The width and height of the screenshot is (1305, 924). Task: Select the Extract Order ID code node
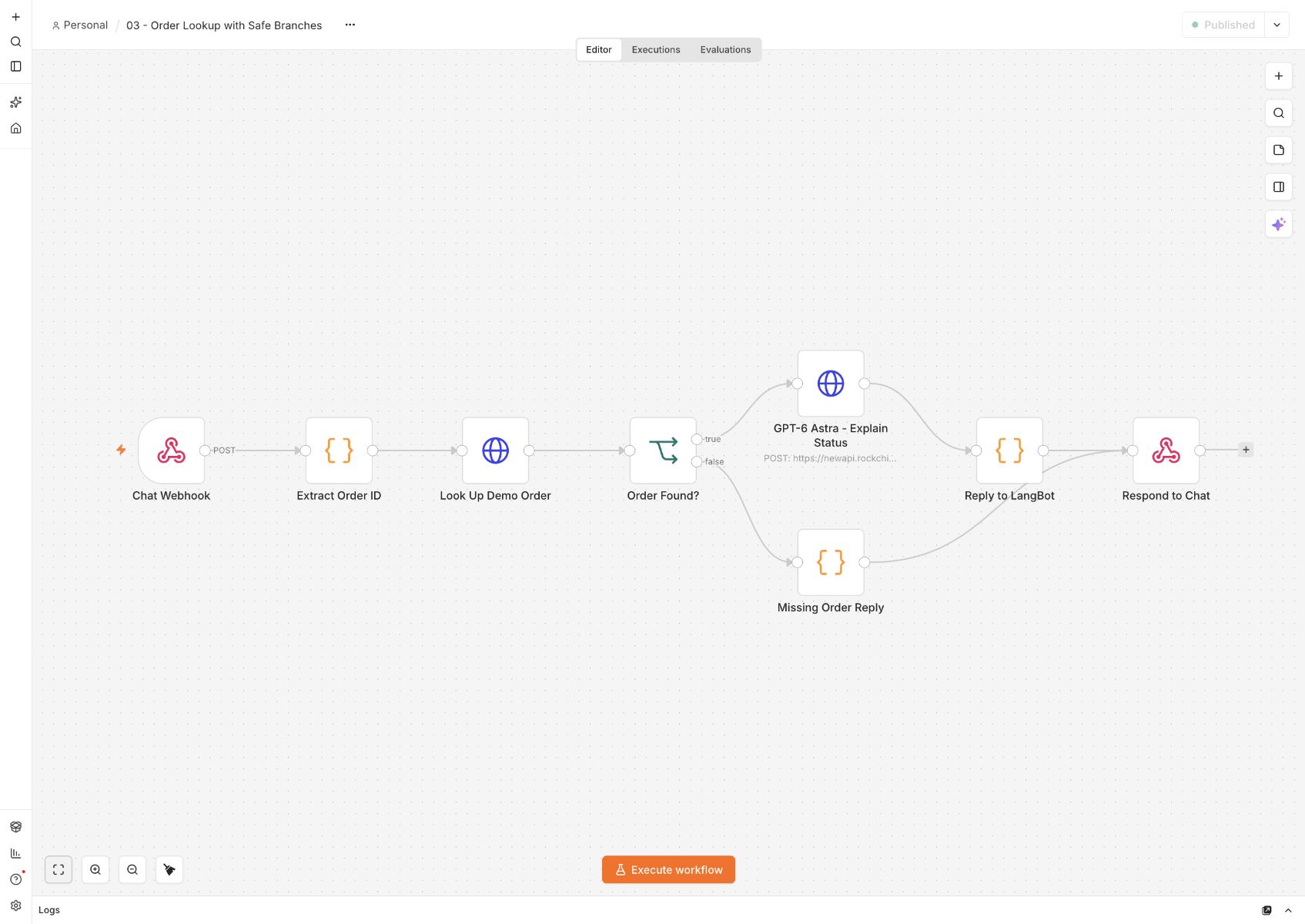click(x=339, y=450)
